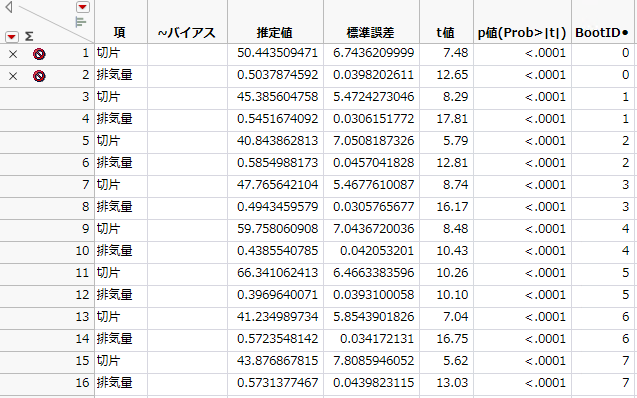Viewport: 637px width, 398px height.
Task: Open the rows red triangle menu
Action: tap(12, 37)
